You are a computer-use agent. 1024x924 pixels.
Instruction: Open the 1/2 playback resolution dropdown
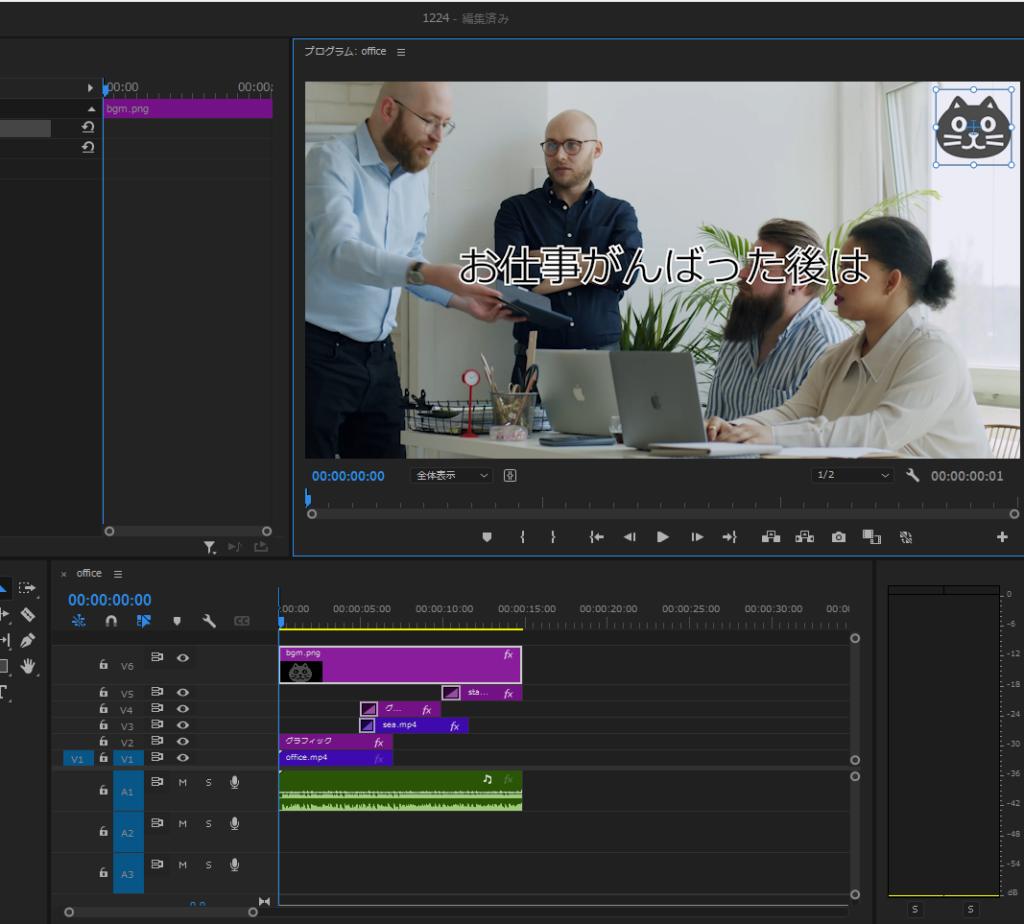pyautogui.click(x=852, y=476)
